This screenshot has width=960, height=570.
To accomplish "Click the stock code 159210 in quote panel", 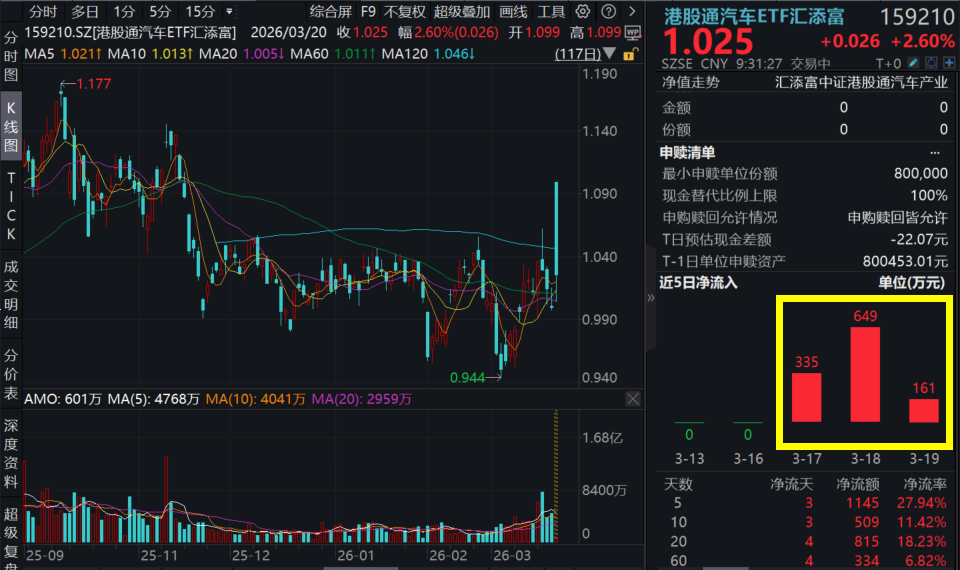I will pos(917,17).
